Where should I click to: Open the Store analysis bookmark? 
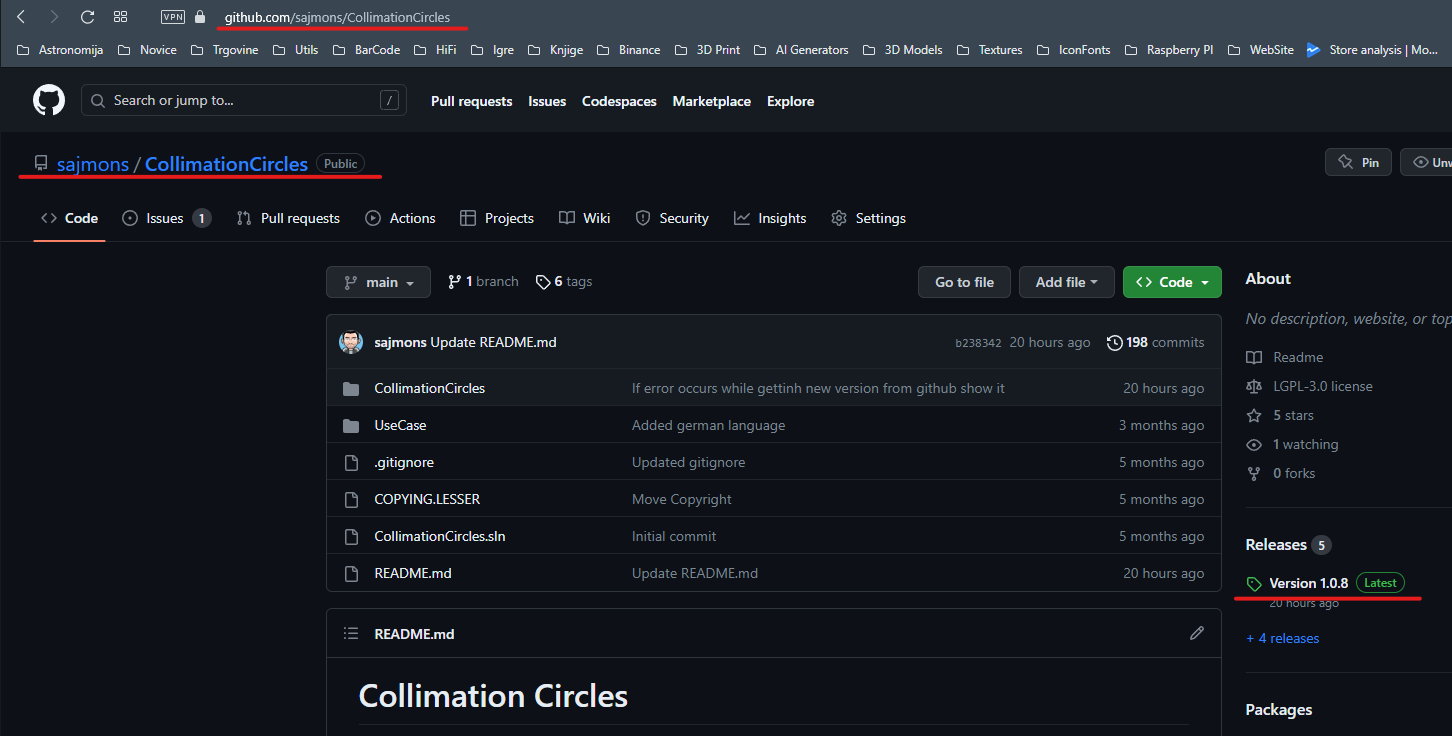tap(1372, 50)
